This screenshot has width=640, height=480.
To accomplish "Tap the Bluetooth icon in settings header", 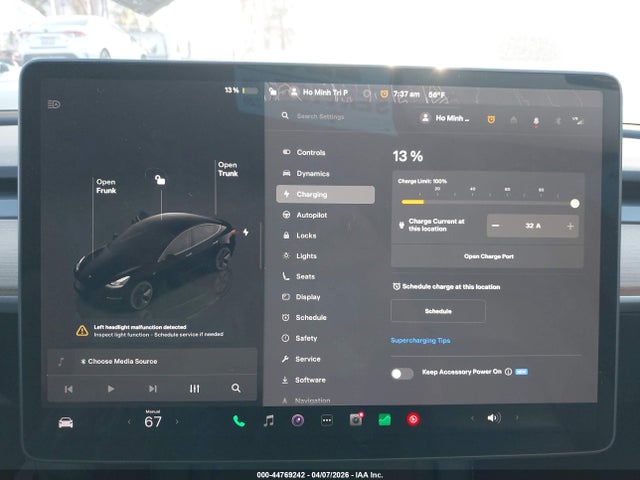I will tap(558, 121).
